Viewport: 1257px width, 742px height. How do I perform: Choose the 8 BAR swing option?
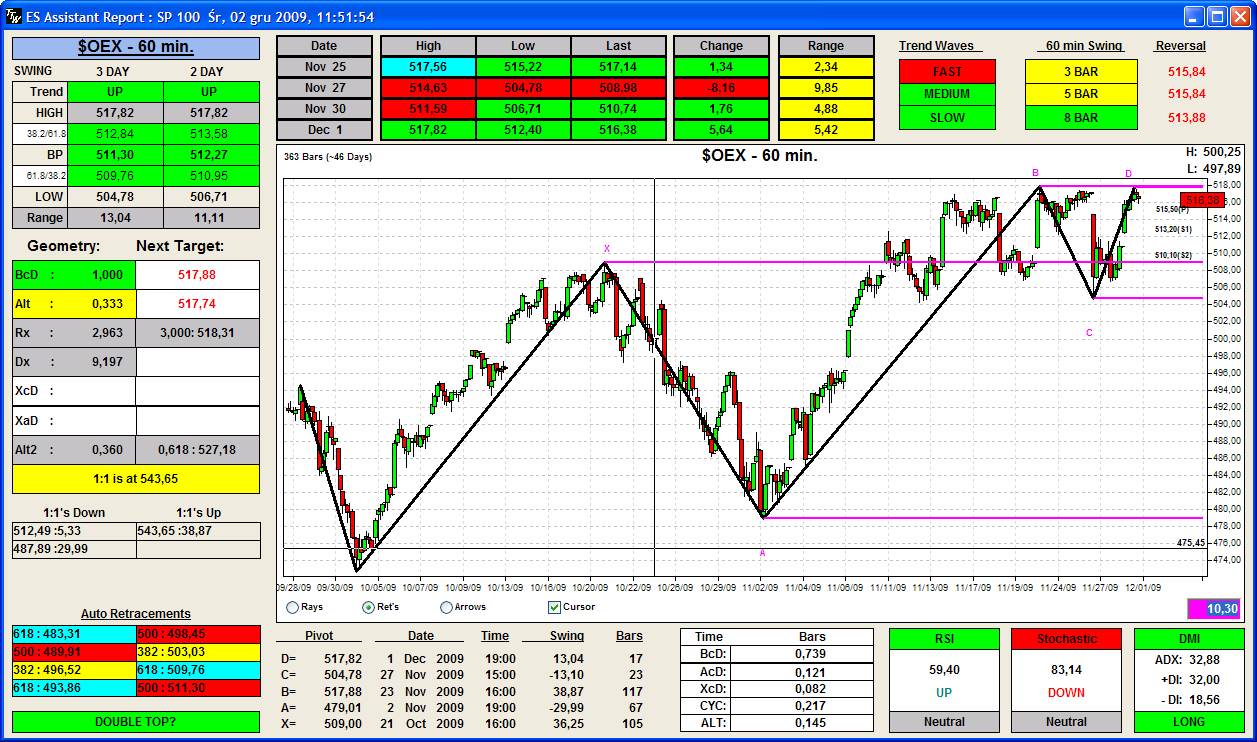[1081, 118]
